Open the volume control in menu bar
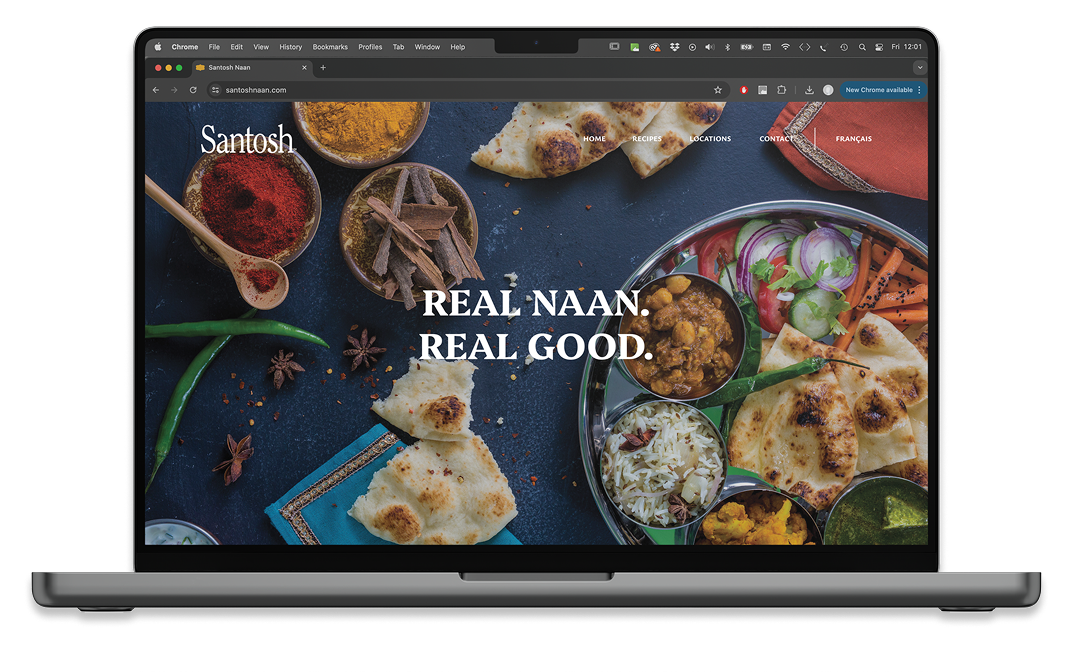The width and height of the screenshot is (1074, 672). [710, 47]
